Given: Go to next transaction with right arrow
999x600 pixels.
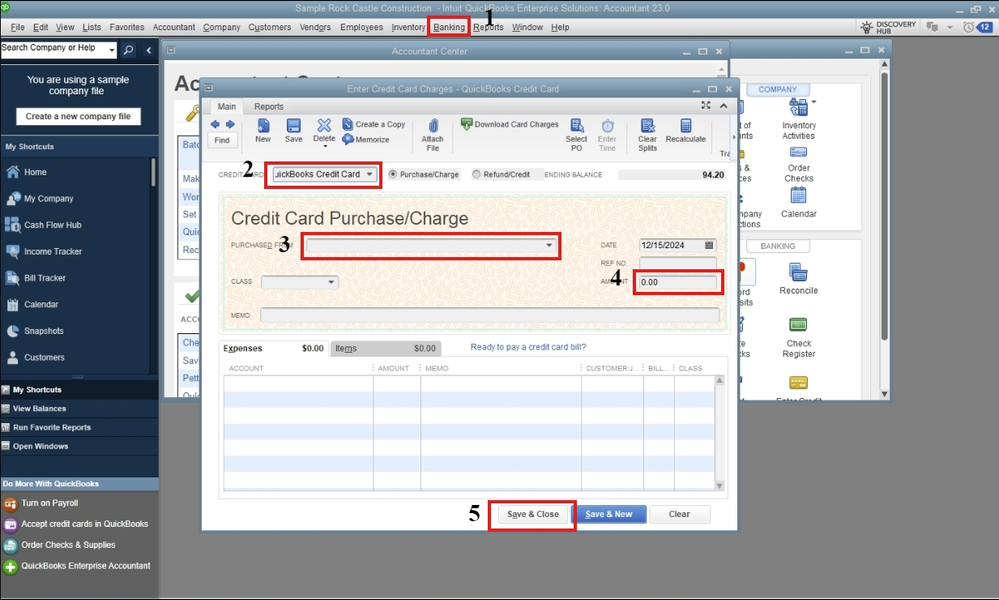Looking at the screenshot, I should (x=230, y=124).
